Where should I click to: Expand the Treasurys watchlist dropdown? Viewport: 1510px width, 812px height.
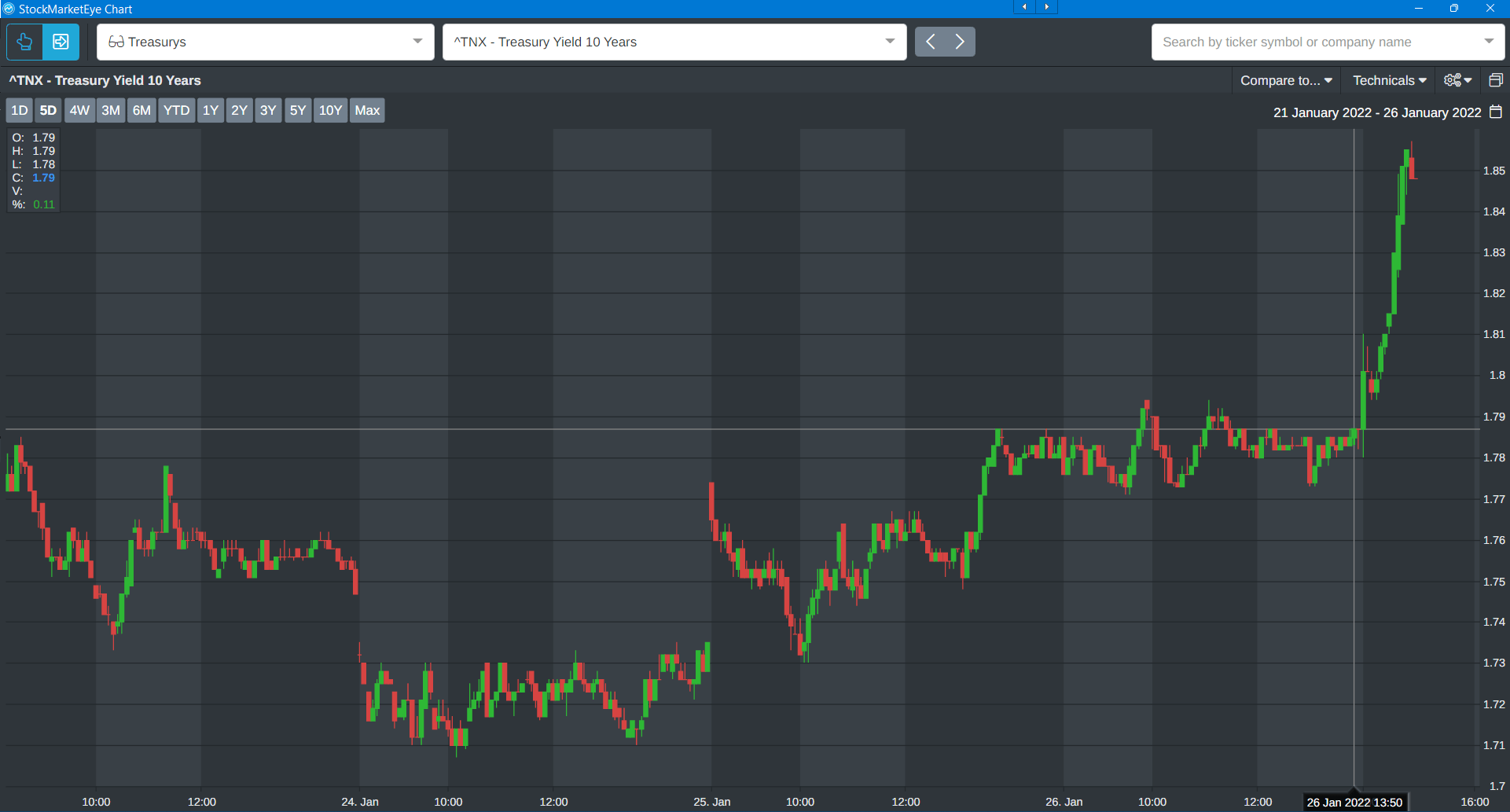tap(266, 42)
